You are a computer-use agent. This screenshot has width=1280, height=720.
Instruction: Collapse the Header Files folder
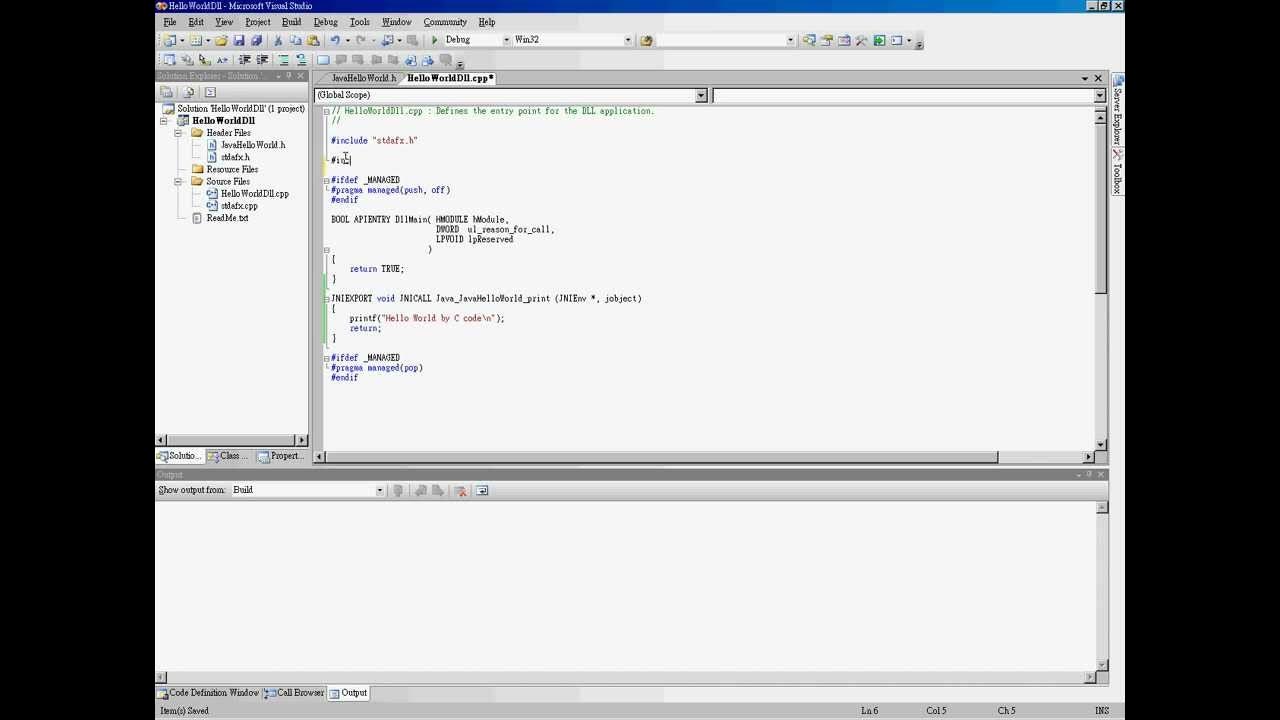coord(178,133)
